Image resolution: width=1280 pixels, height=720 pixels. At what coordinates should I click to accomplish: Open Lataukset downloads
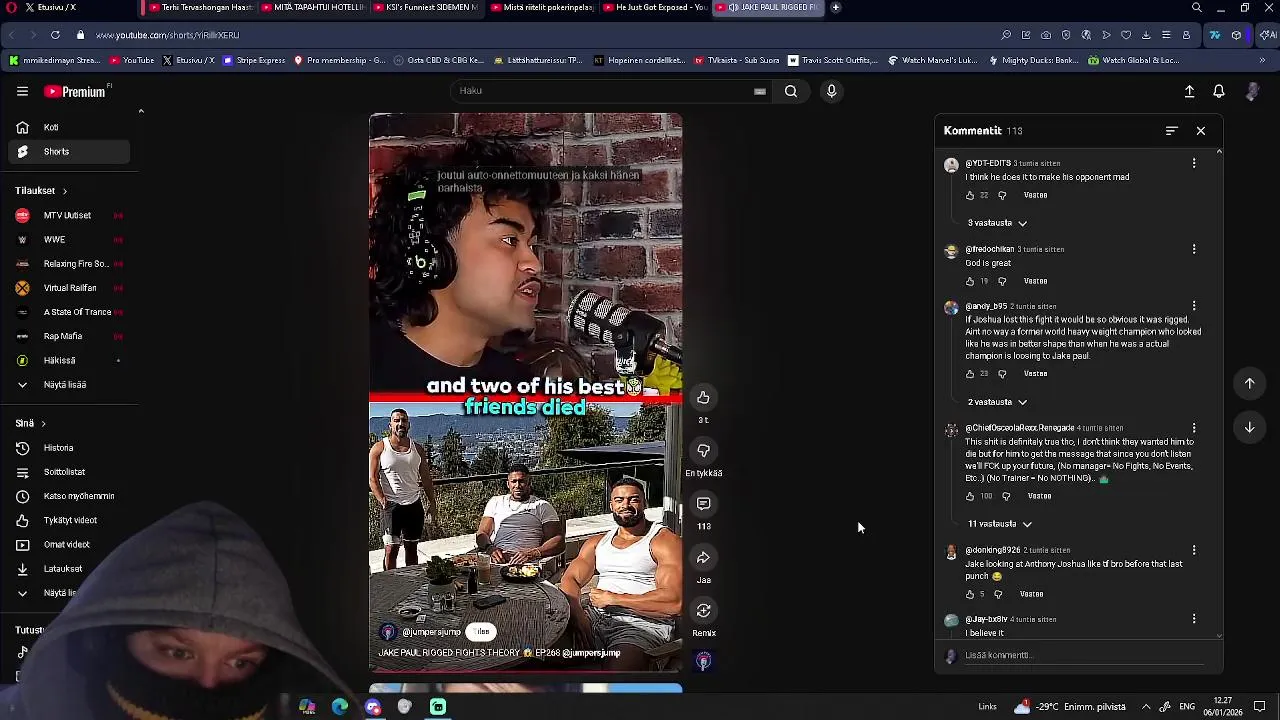[x=65, y=569]
